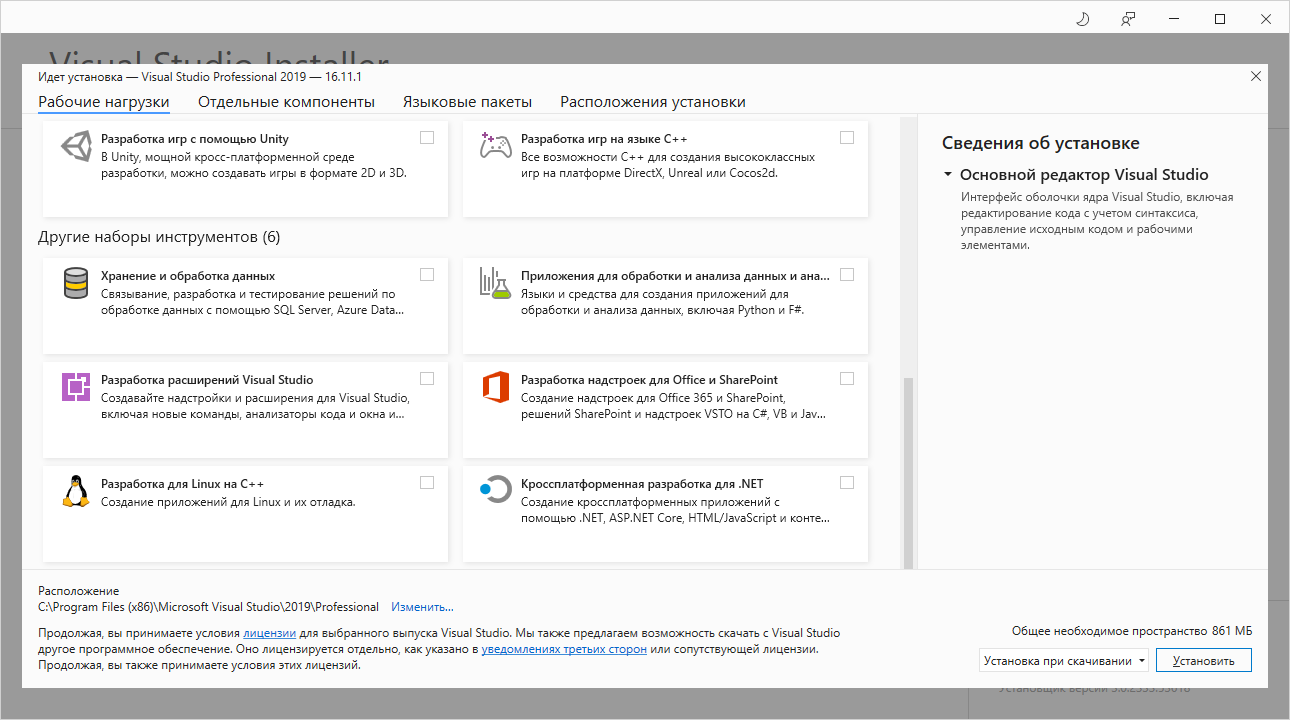Click the data storage database icon

pyautogui.click(x=76, y=284)
